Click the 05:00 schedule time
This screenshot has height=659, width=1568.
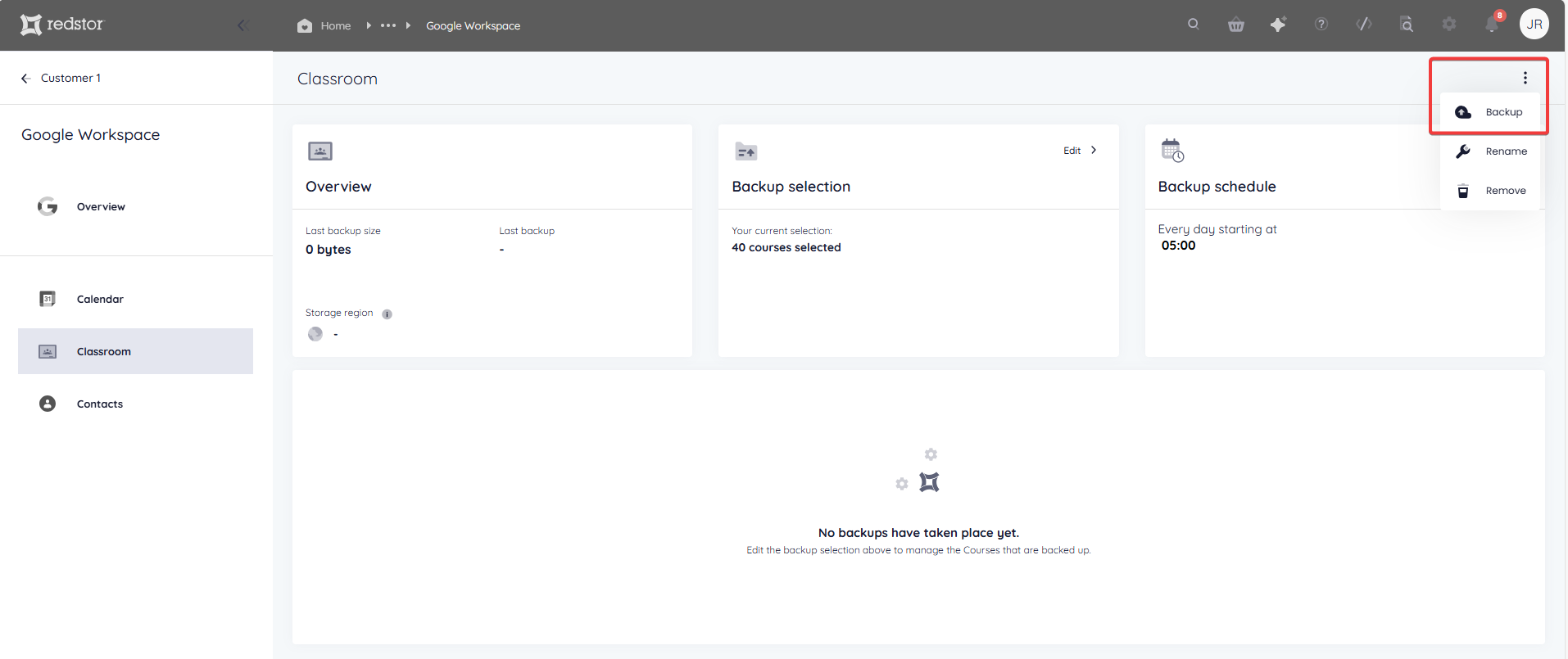click(1178, 246)
